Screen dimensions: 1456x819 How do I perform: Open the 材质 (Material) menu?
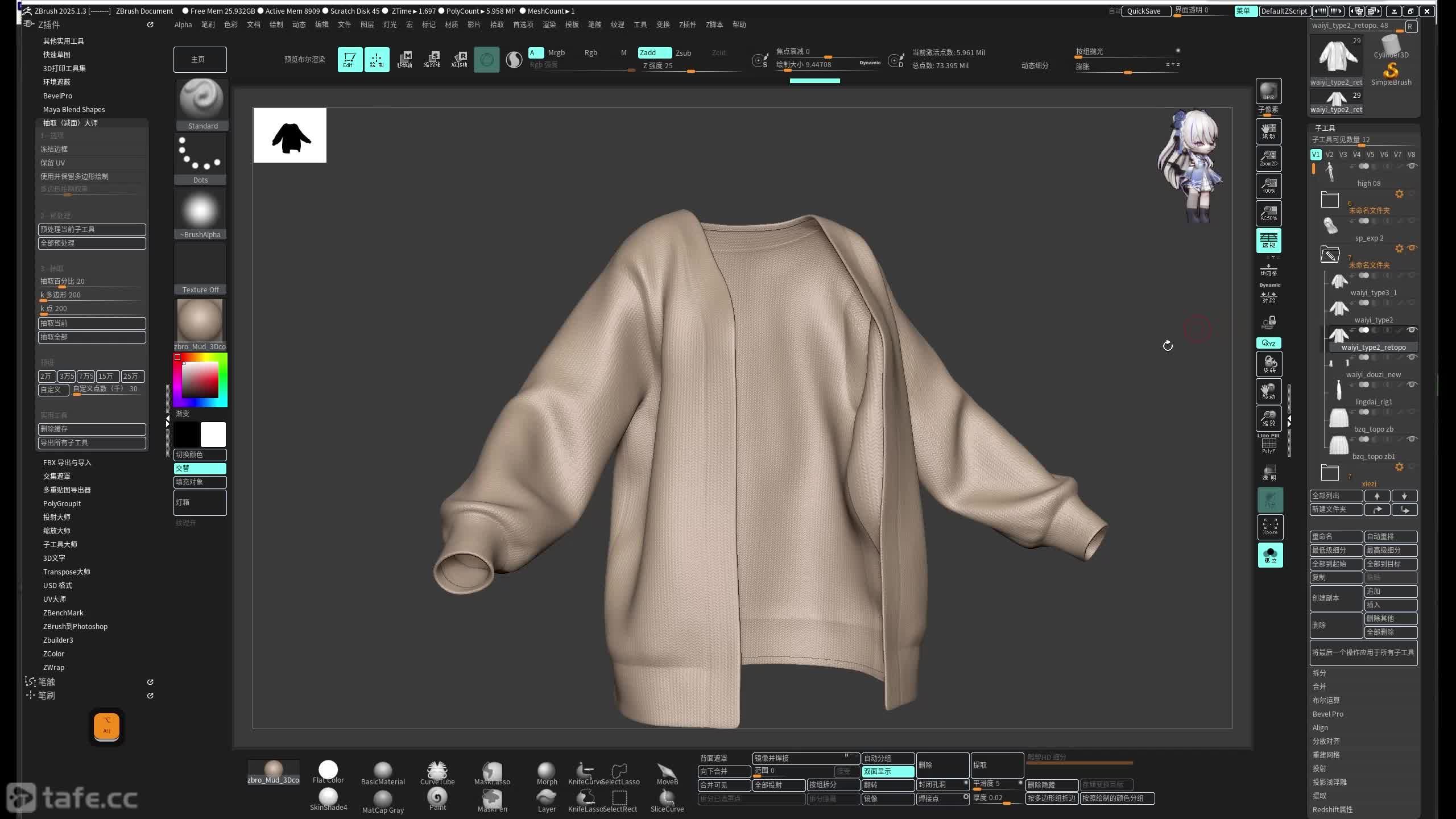[451, 24]
